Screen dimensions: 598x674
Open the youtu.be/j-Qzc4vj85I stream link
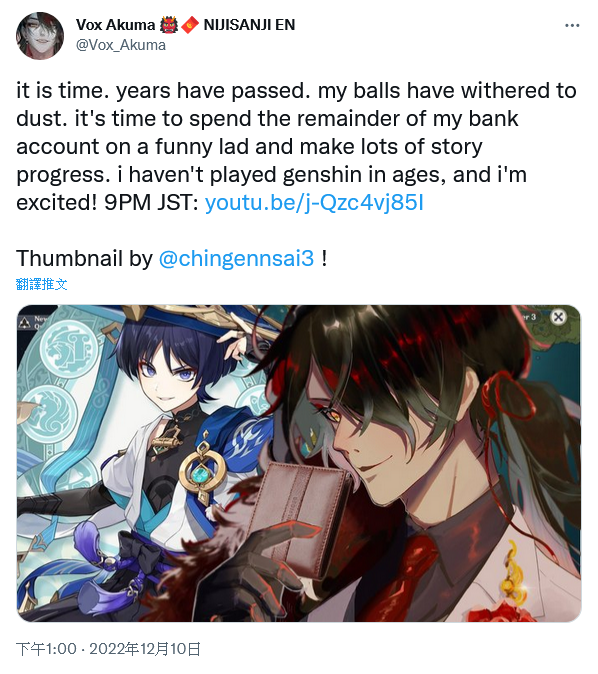tap(314, 202)
